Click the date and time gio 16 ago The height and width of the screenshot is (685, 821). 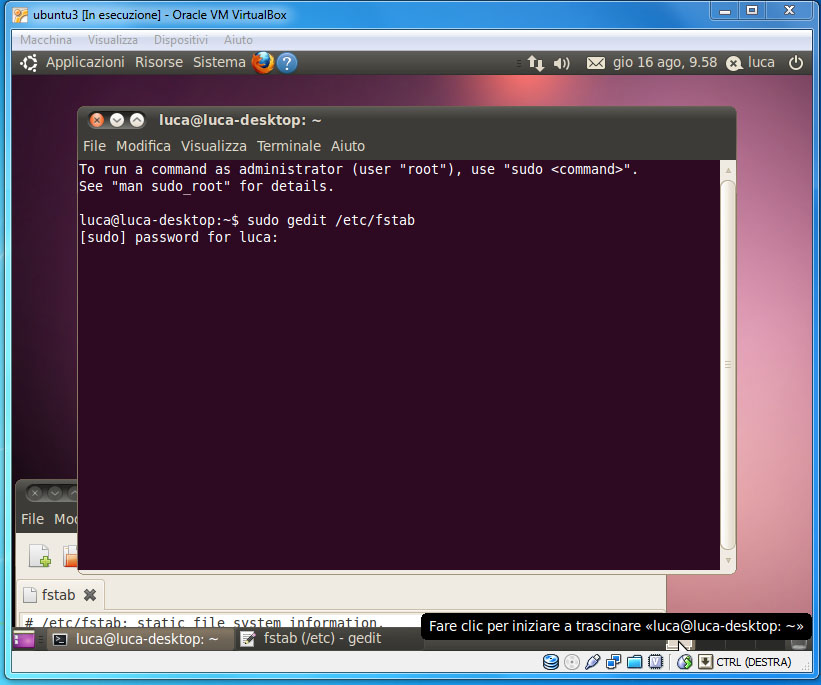pos(665,62)
